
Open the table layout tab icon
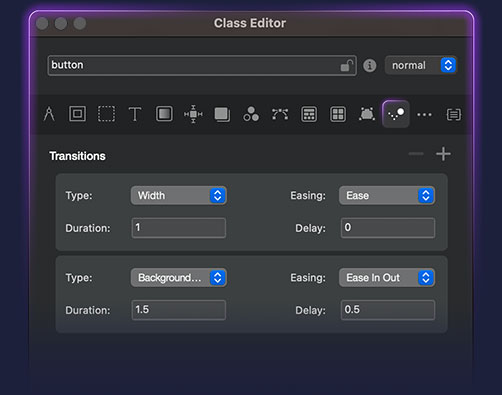[x=309, y=114]
